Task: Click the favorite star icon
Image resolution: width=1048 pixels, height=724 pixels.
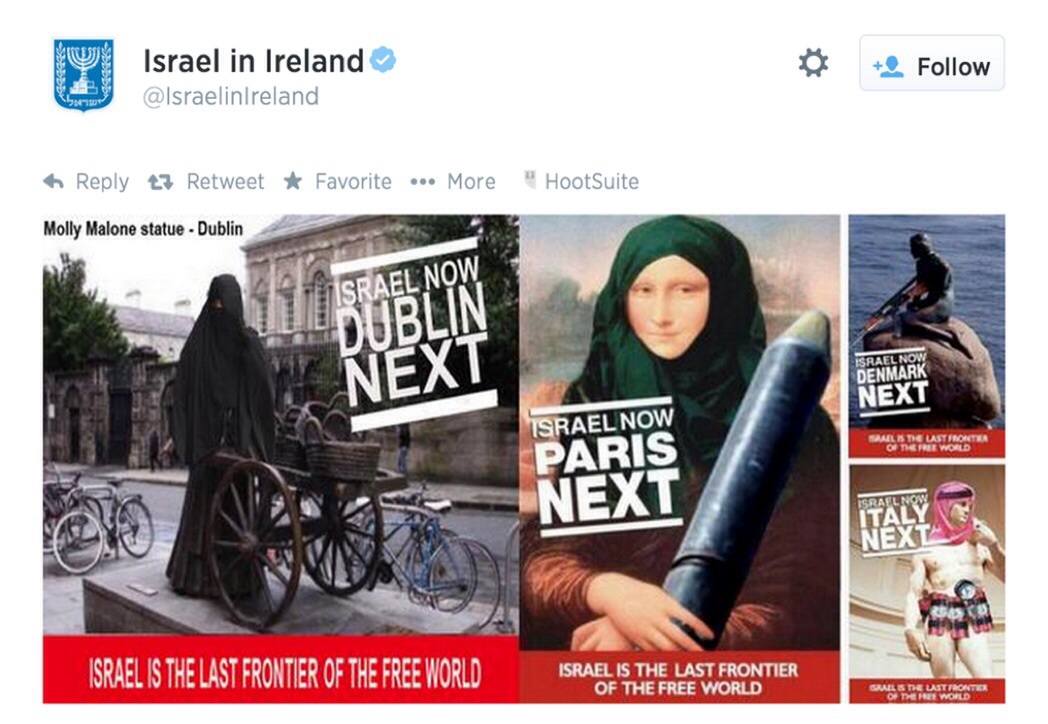Action: [293, 180]
